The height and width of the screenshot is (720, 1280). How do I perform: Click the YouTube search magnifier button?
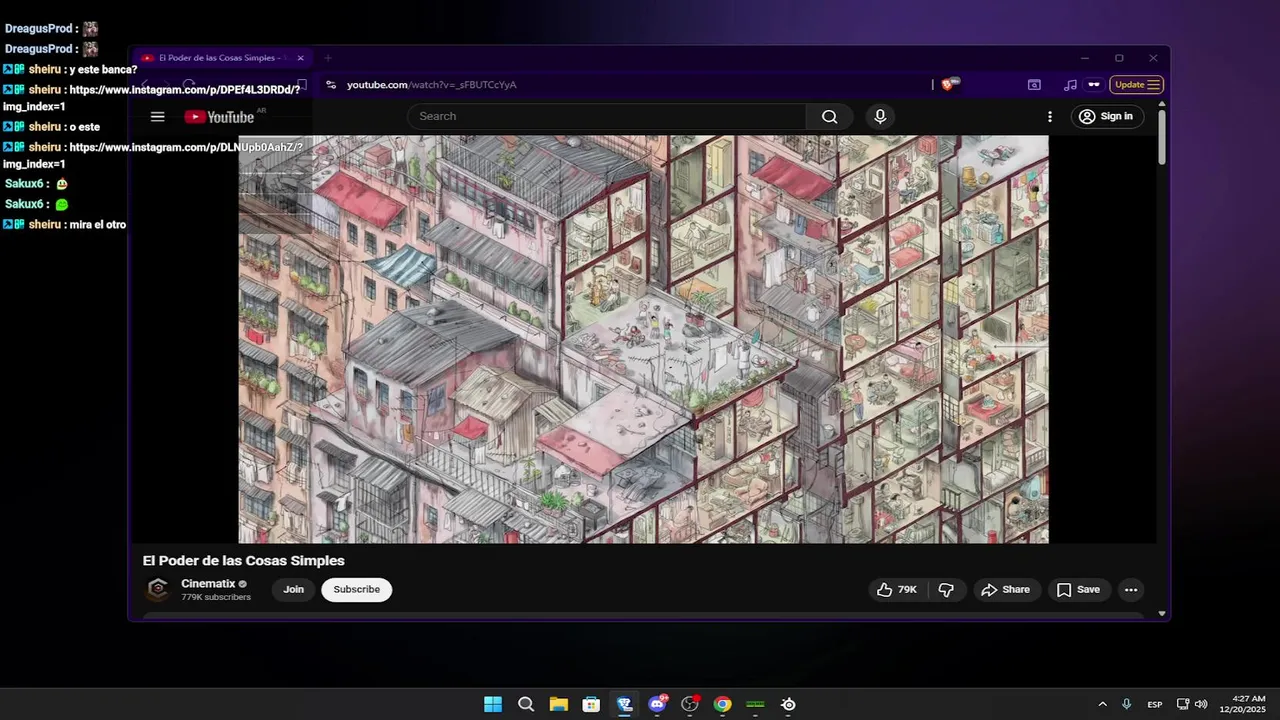829,117
